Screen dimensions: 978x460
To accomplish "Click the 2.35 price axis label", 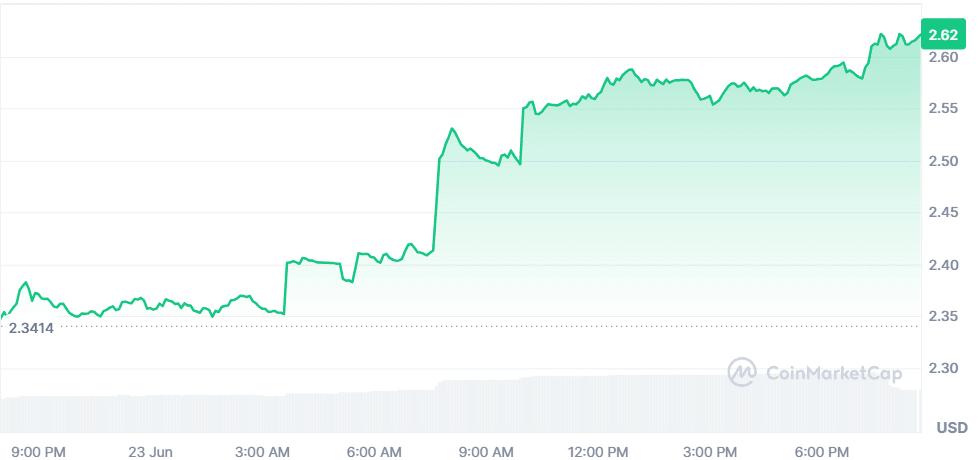I will [943, 317].
